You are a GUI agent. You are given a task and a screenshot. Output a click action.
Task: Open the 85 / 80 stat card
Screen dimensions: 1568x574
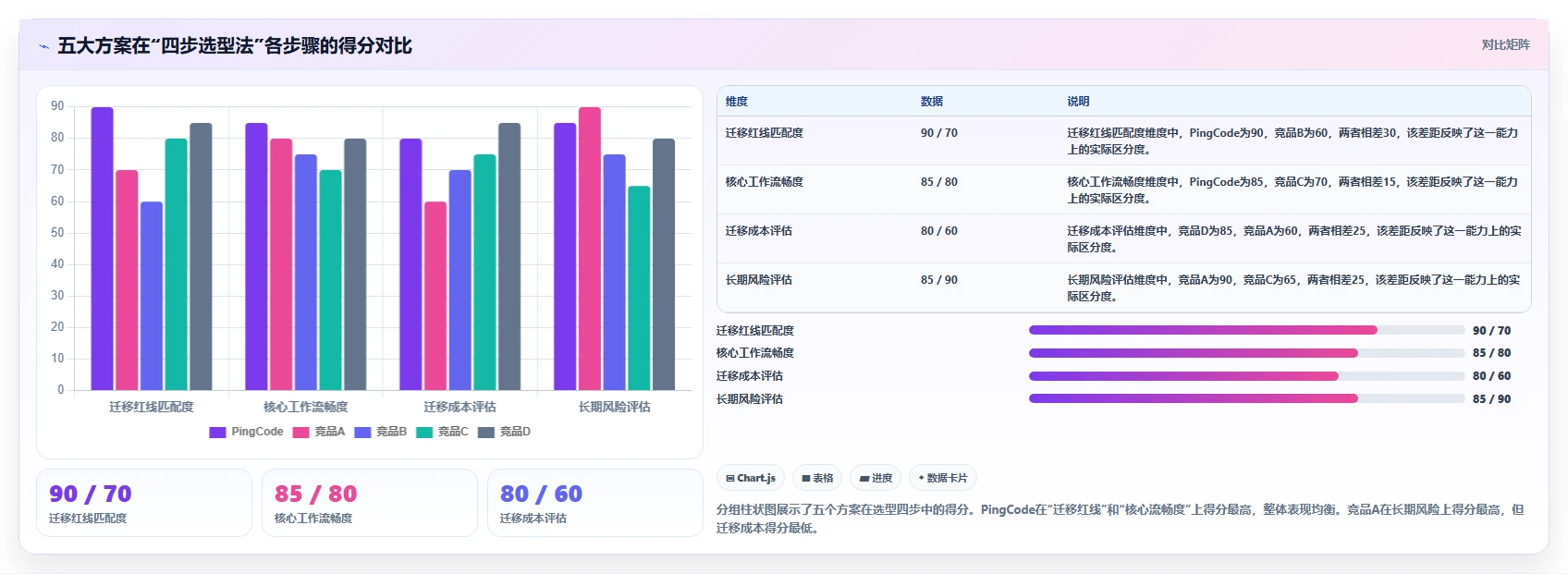[370, 503]
